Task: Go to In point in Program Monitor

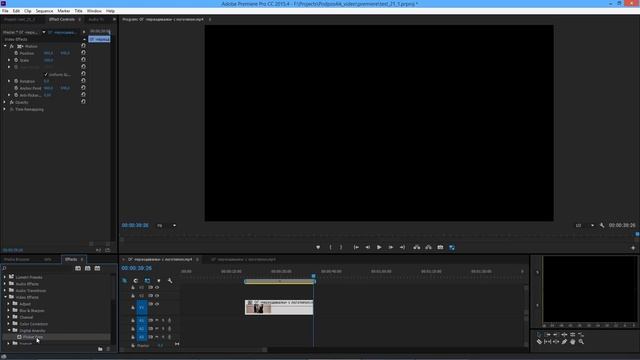Action: (x=356, y=247)
